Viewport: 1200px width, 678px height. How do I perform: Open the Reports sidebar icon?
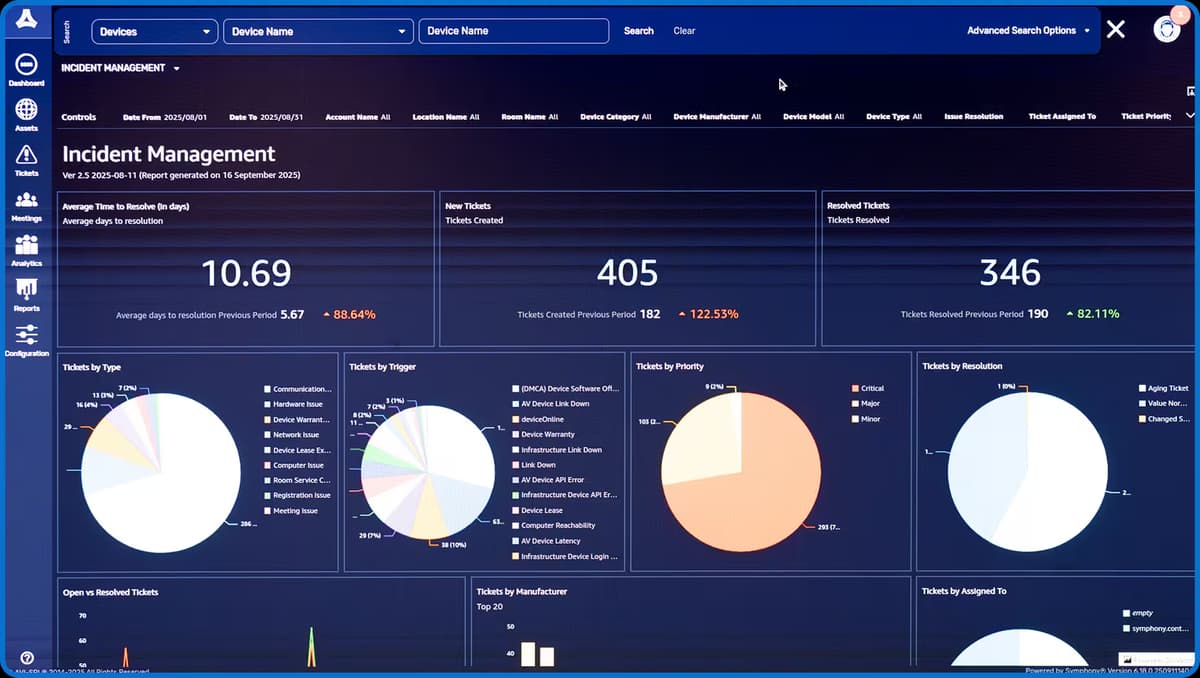26,290
